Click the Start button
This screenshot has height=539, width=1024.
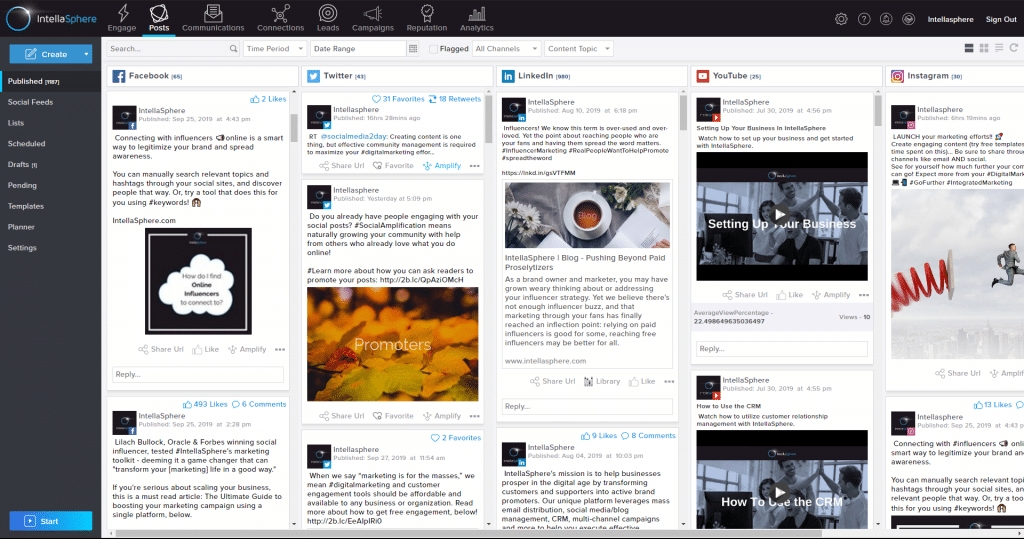pyautogui.click(x=50, y=521)
